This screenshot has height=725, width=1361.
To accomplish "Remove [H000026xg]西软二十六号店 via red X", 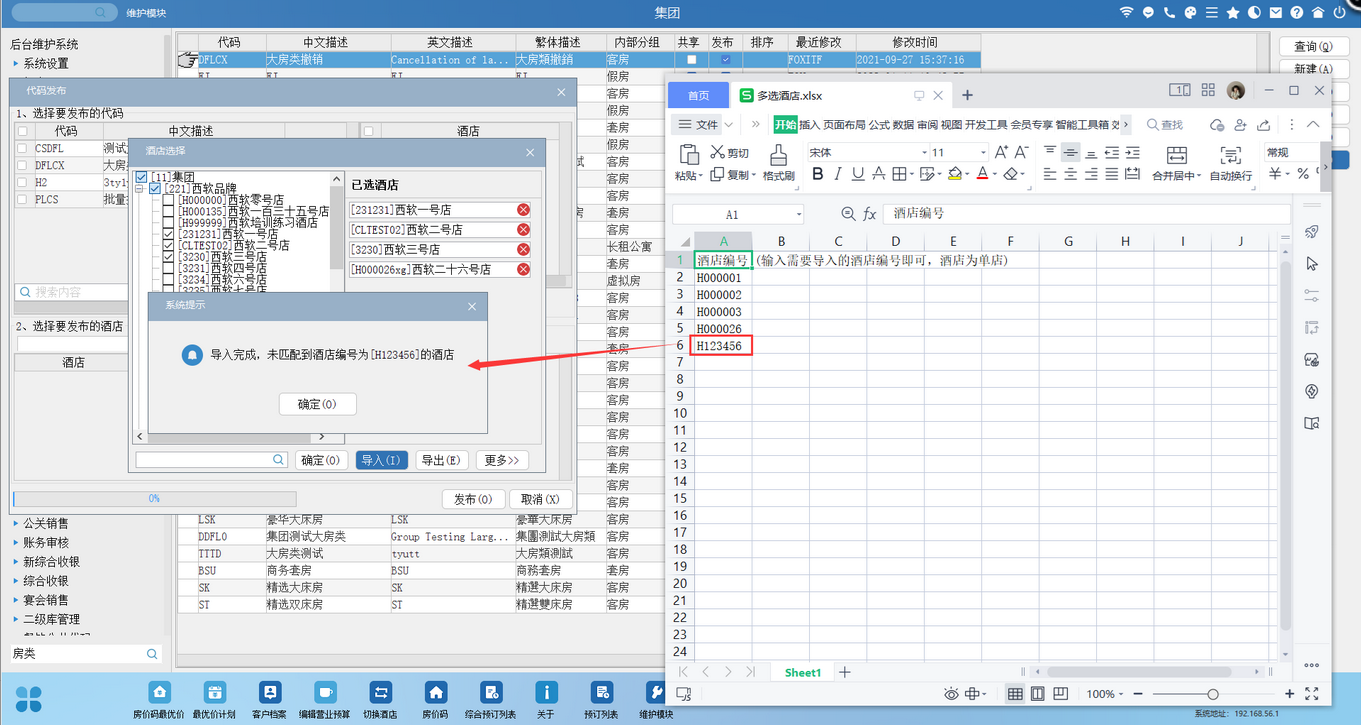I will (x=523, y=270).
